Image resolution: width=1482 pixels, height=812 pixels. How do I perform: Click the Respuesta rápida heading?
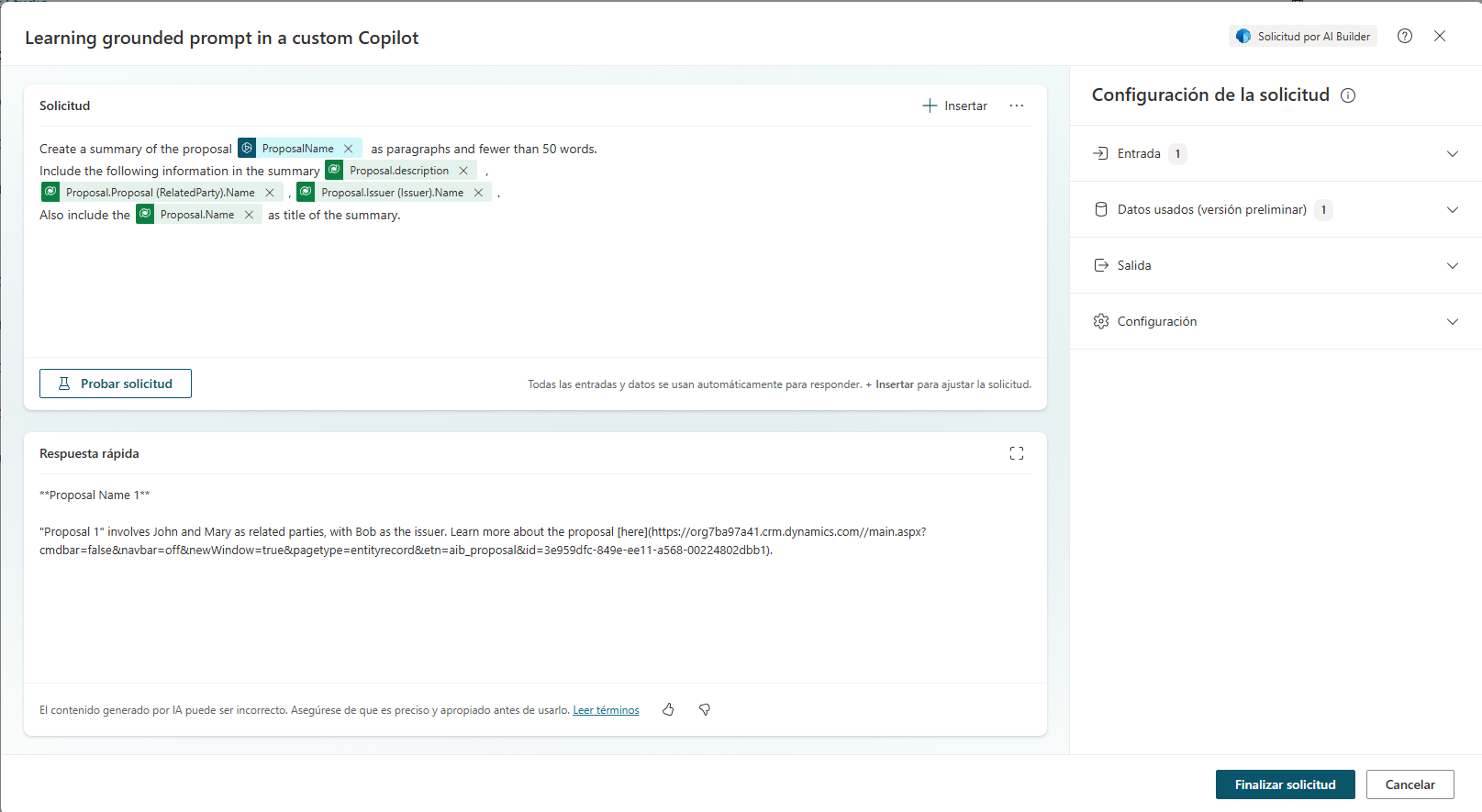click(89, 453)
